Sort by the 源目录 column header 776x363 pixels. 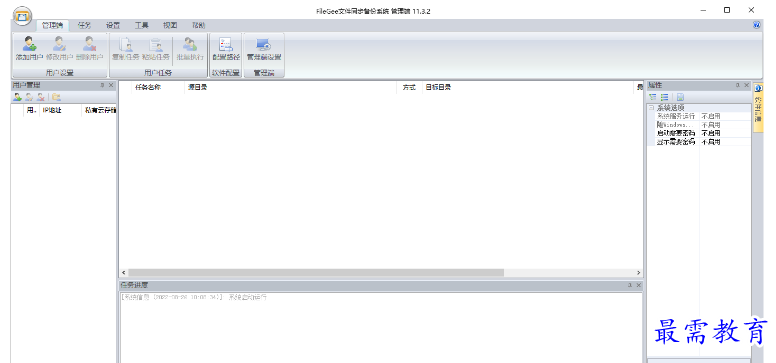coord(291,87)
